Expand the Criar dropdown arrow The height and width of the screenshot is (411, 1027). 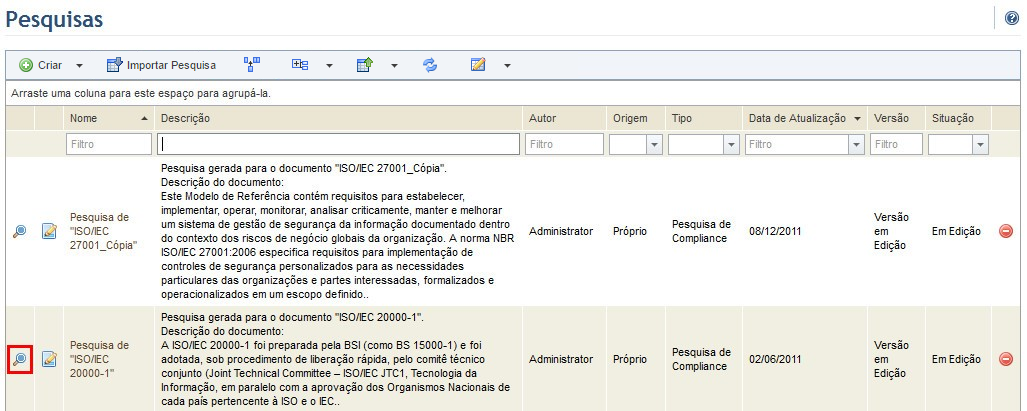click(x=79, y=65)
